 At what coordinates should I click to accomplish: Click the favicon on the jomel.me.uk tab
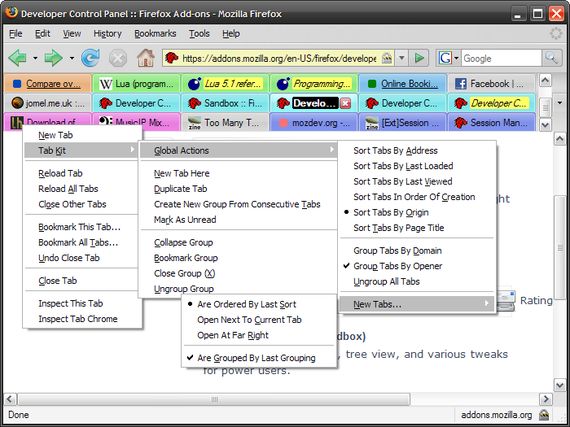click(x=17, y=103)
